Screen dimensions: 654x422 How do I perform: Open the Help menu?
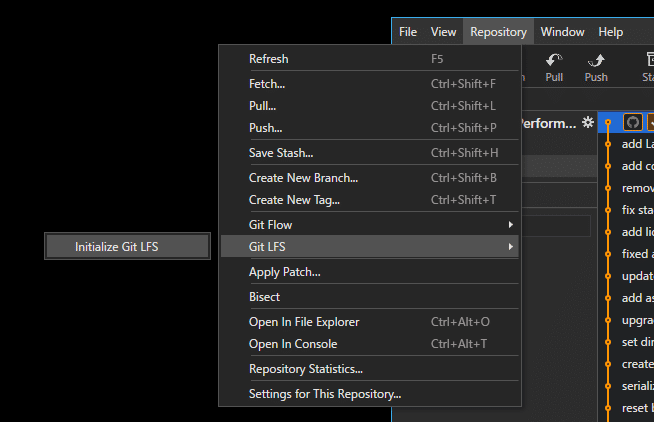click(610, 32)
